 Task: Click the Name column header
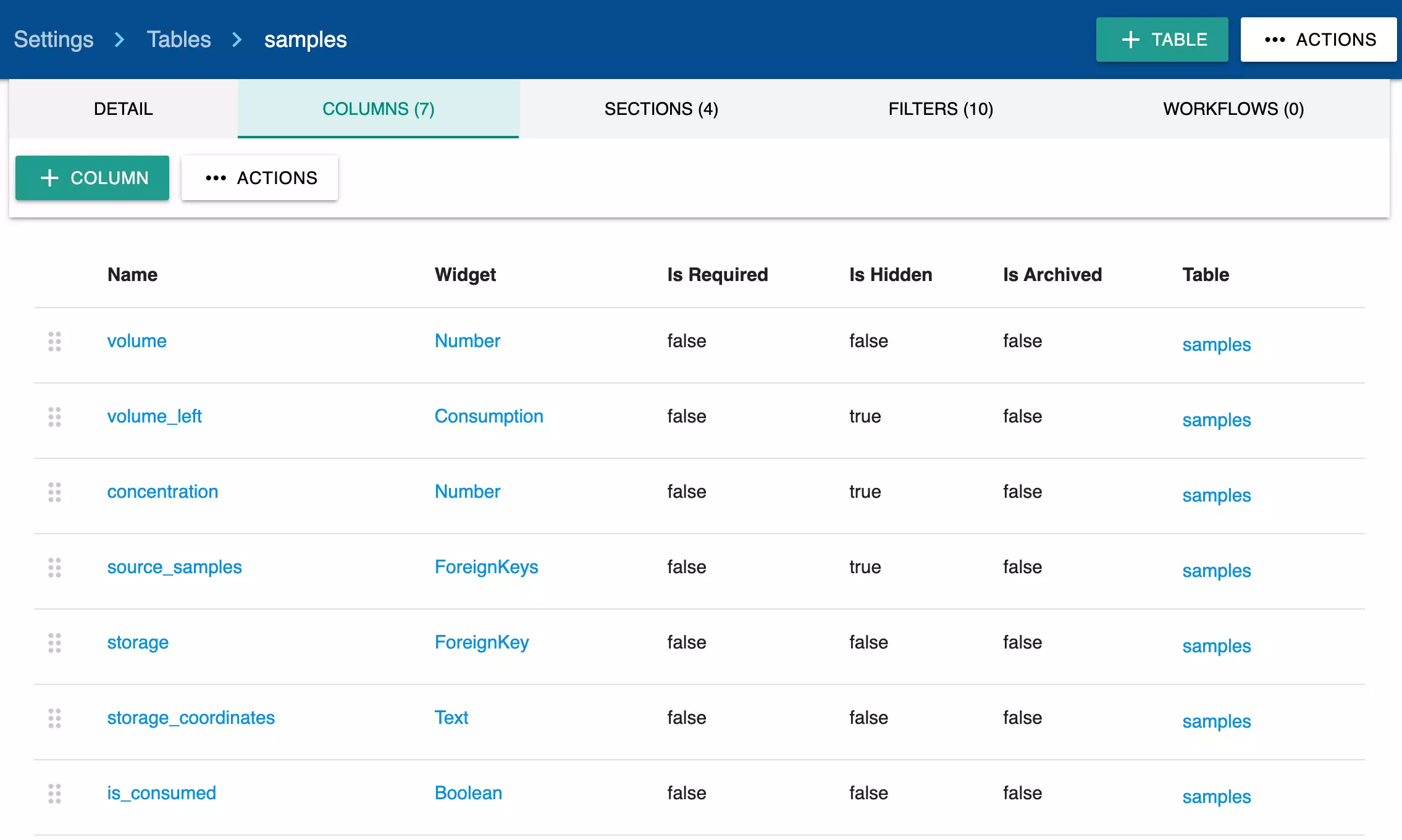tap(132, 275)
